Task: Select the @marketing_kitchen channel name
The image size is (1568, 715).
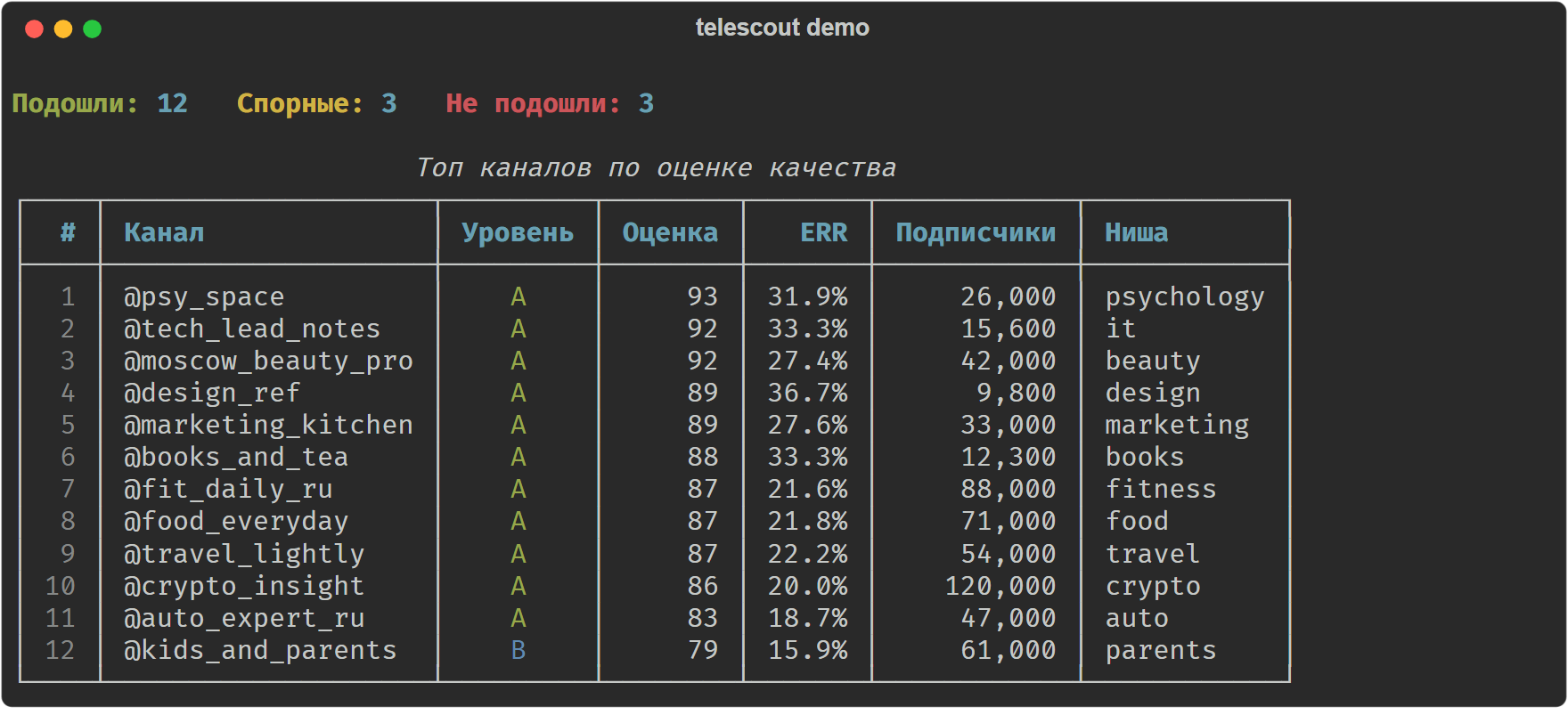Action: point(268,425)
